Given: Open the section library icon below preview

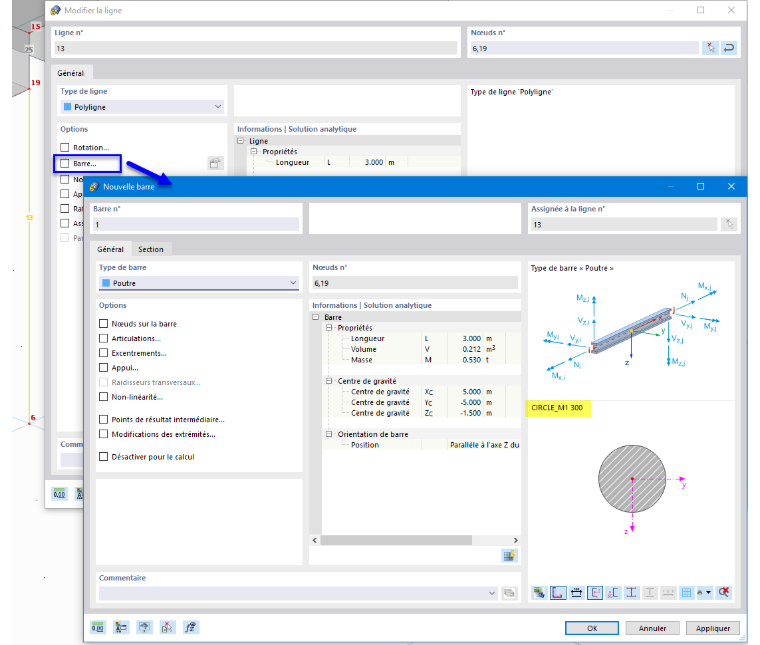Looking at the screenshot, I should (x=539, y=592).
